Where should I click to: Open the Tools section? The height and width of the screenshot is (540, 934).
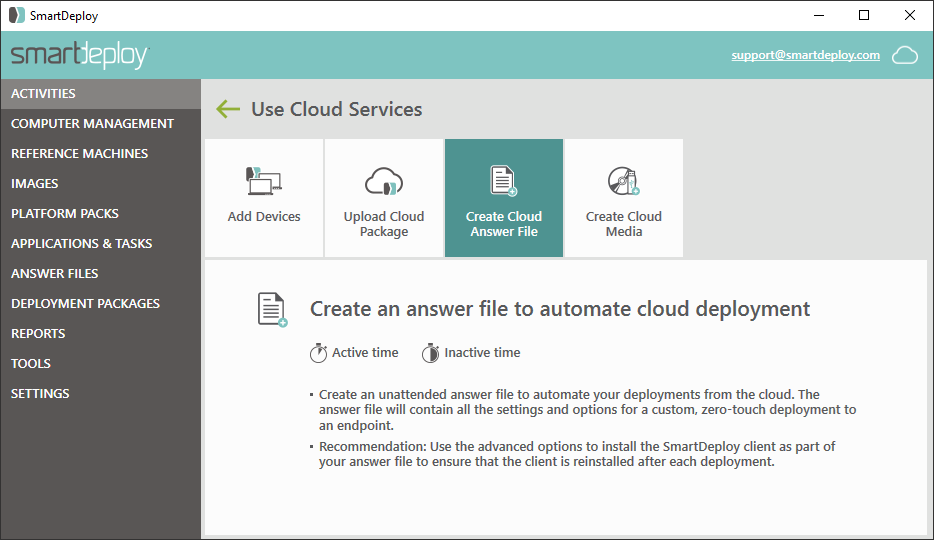101,363
